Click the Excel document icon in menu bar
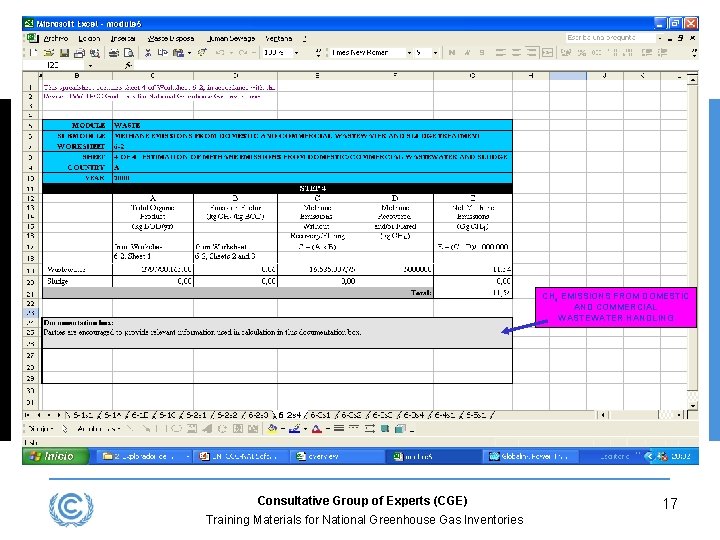The width and height of the screenshot is (720, 540). [x=32, y=38]
